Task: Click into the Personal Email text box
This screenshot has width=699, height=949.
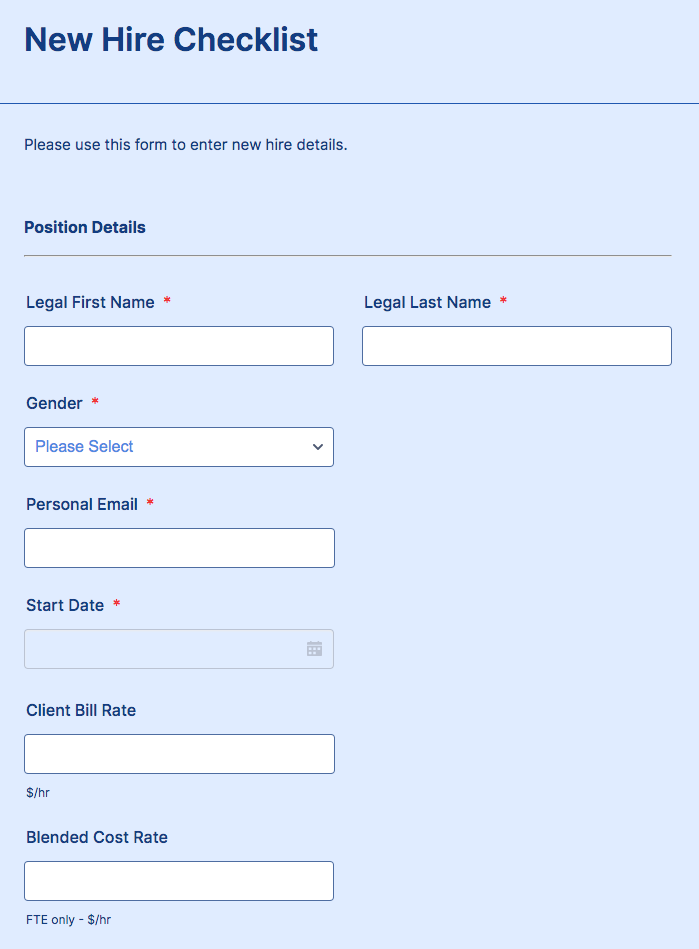Action: [179, 548]
